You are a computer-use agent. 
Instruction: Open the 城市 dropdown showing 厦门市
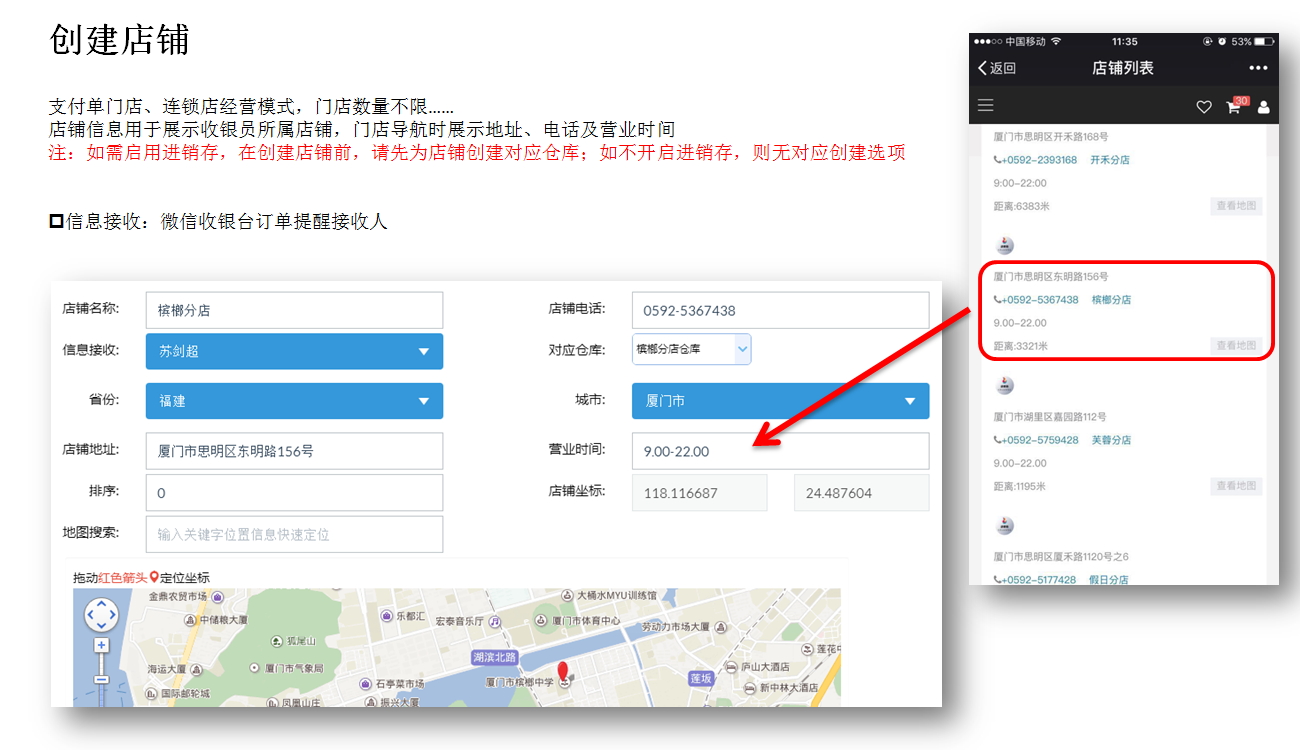tap(780, 401)
